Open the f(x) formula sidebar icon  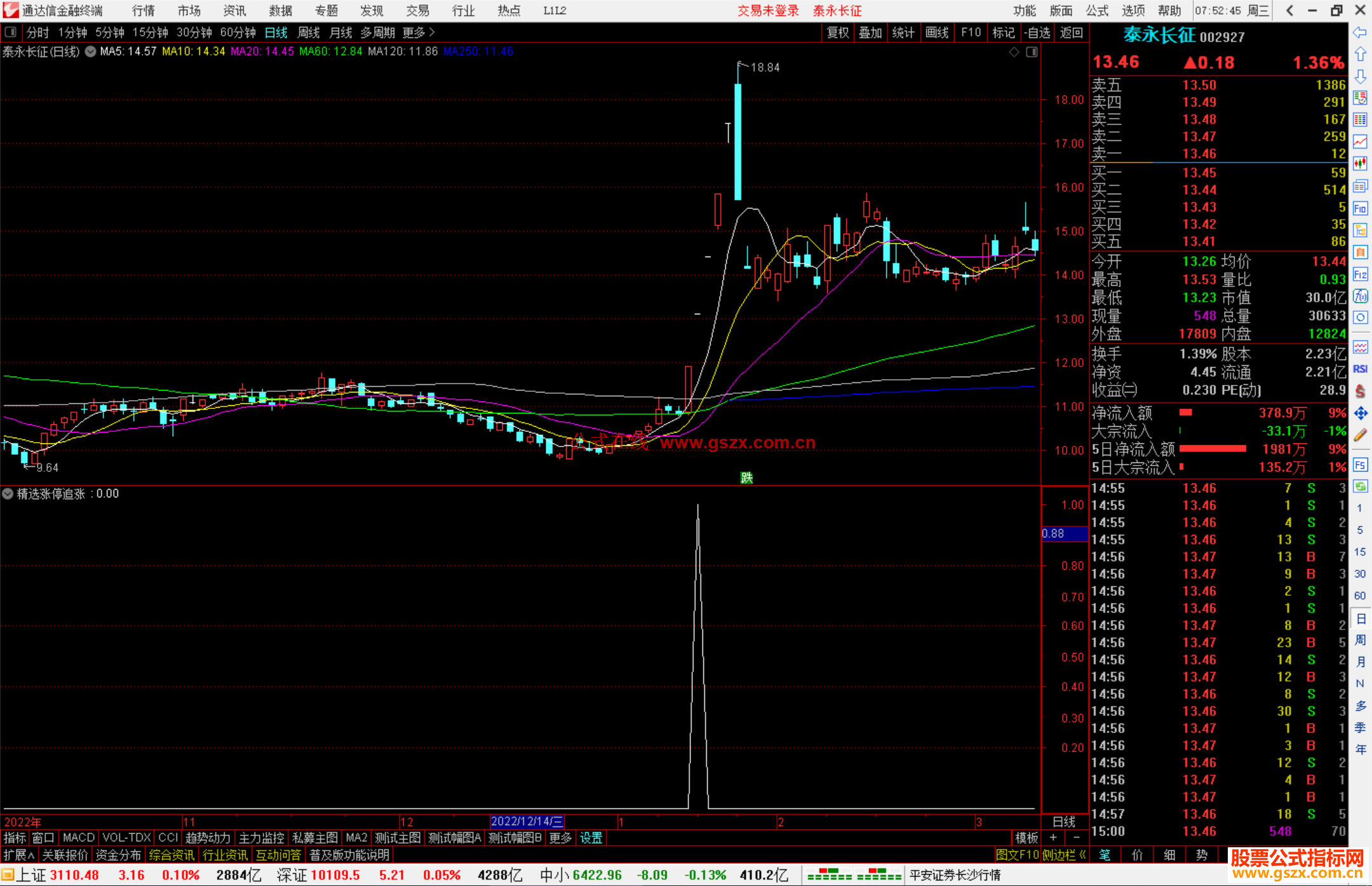click(1360, 296)
